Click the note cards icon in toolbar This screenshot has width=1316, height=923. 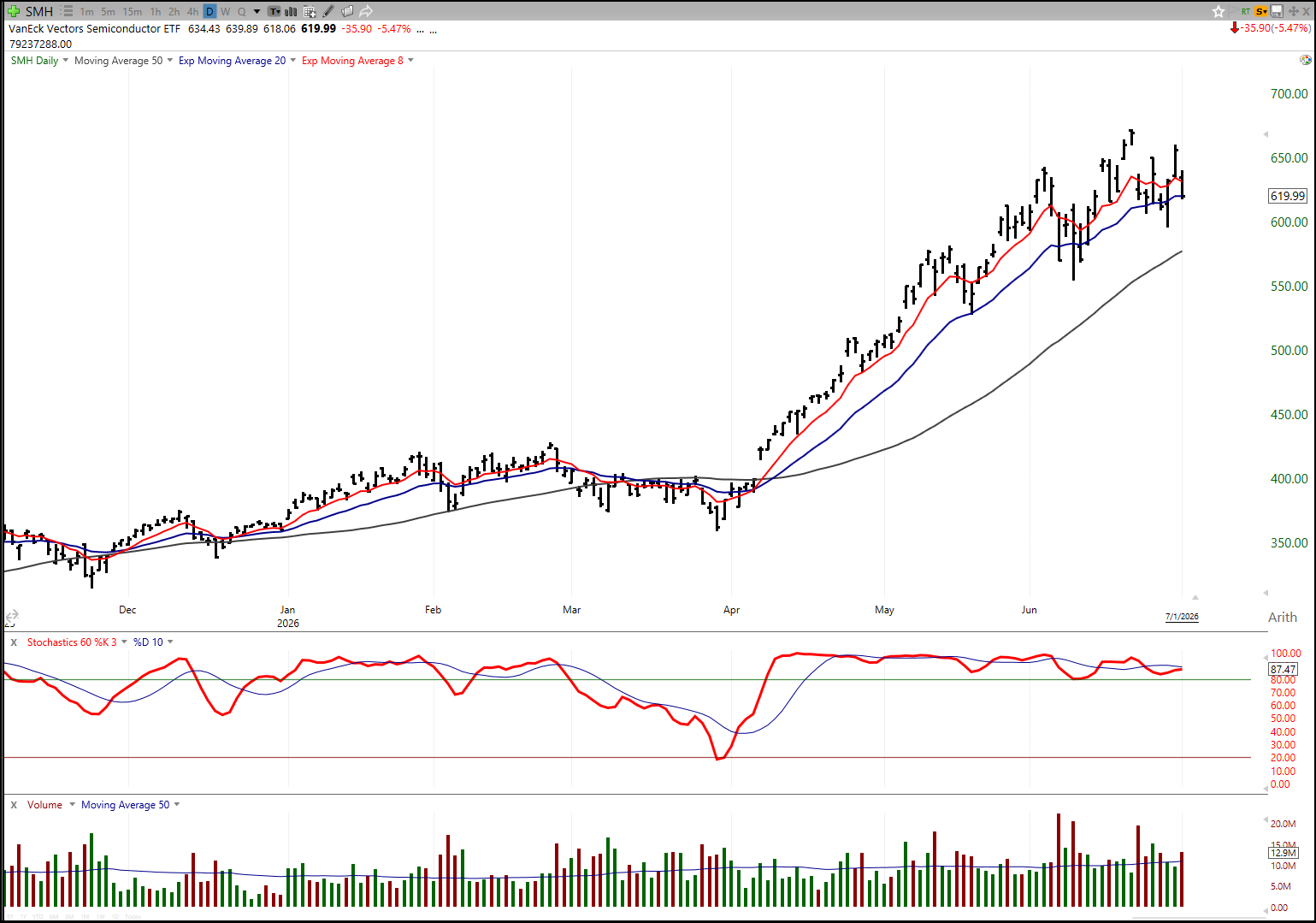click(x=347, y=11)
